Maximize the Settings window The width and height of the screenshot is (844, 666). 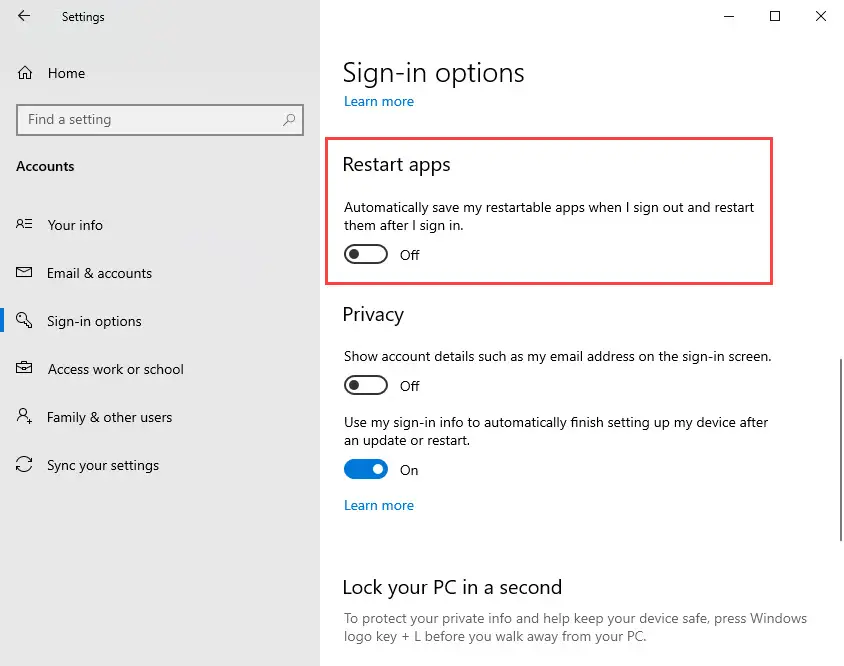click(775, 16)
